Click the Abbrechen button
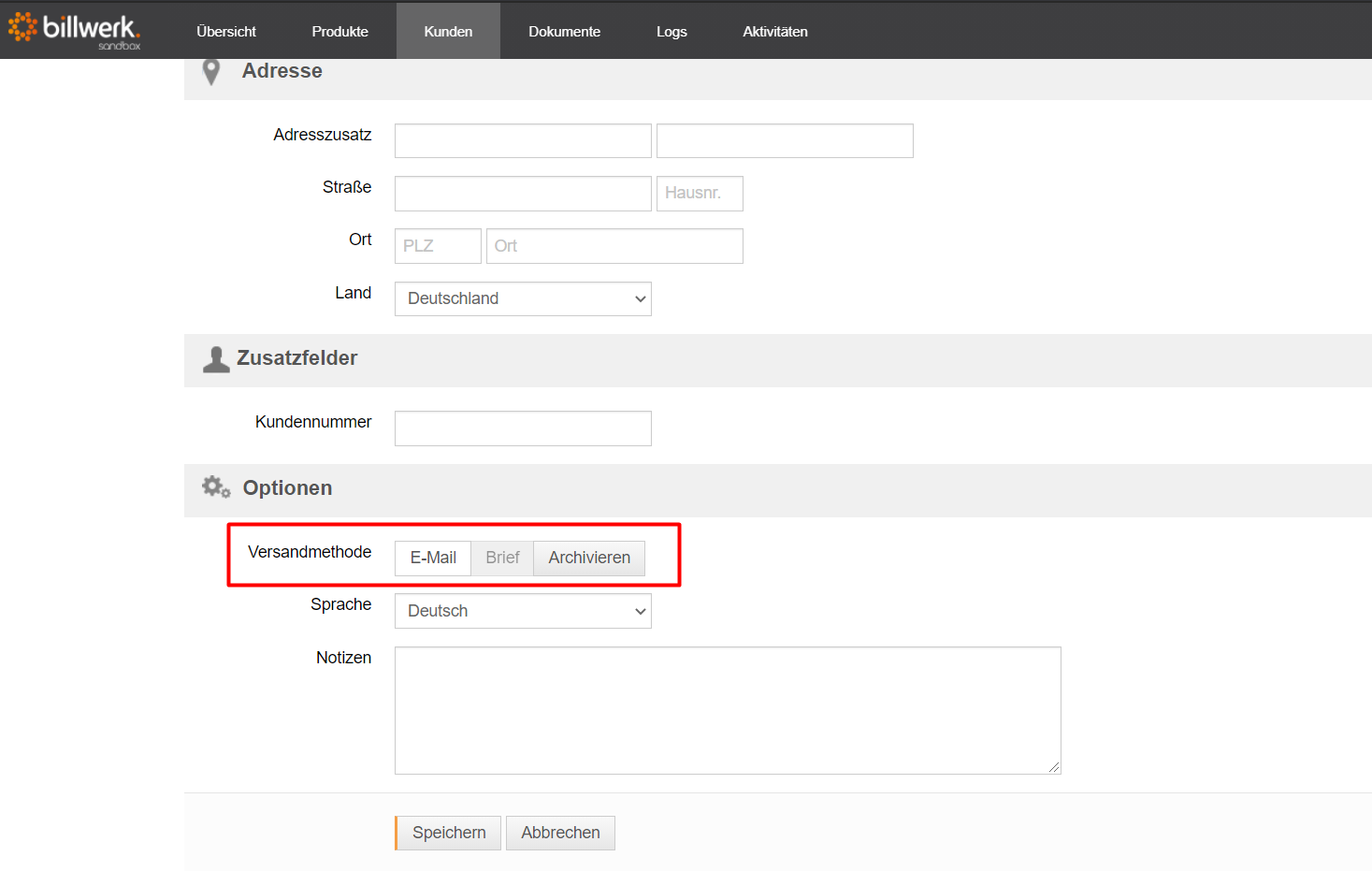1372x871 pixels. point(560,833)
